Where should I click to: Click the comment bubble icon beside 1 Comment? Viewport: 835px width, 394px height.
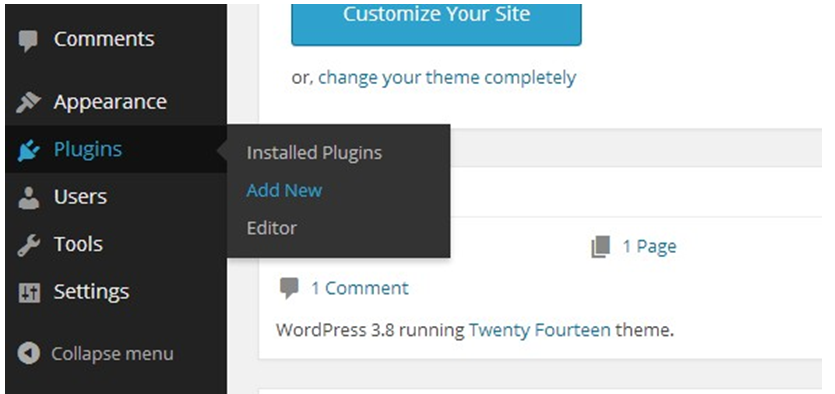click(289, 288)
